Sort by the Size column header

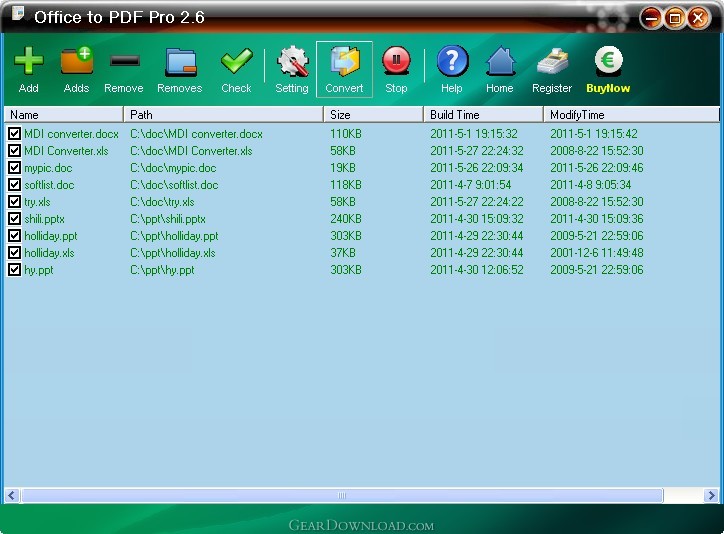click(x=374, y=114)
